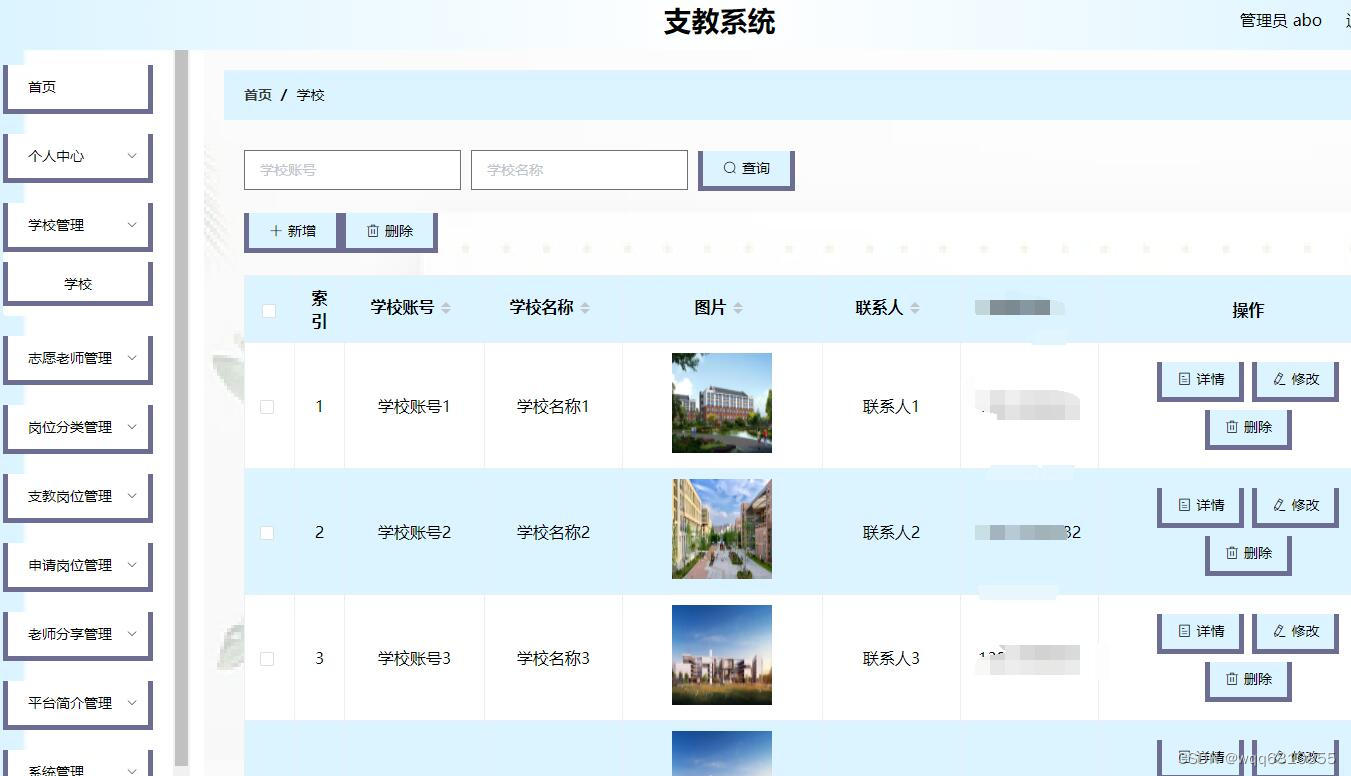Click the 查询 search button

pos(746,169)
